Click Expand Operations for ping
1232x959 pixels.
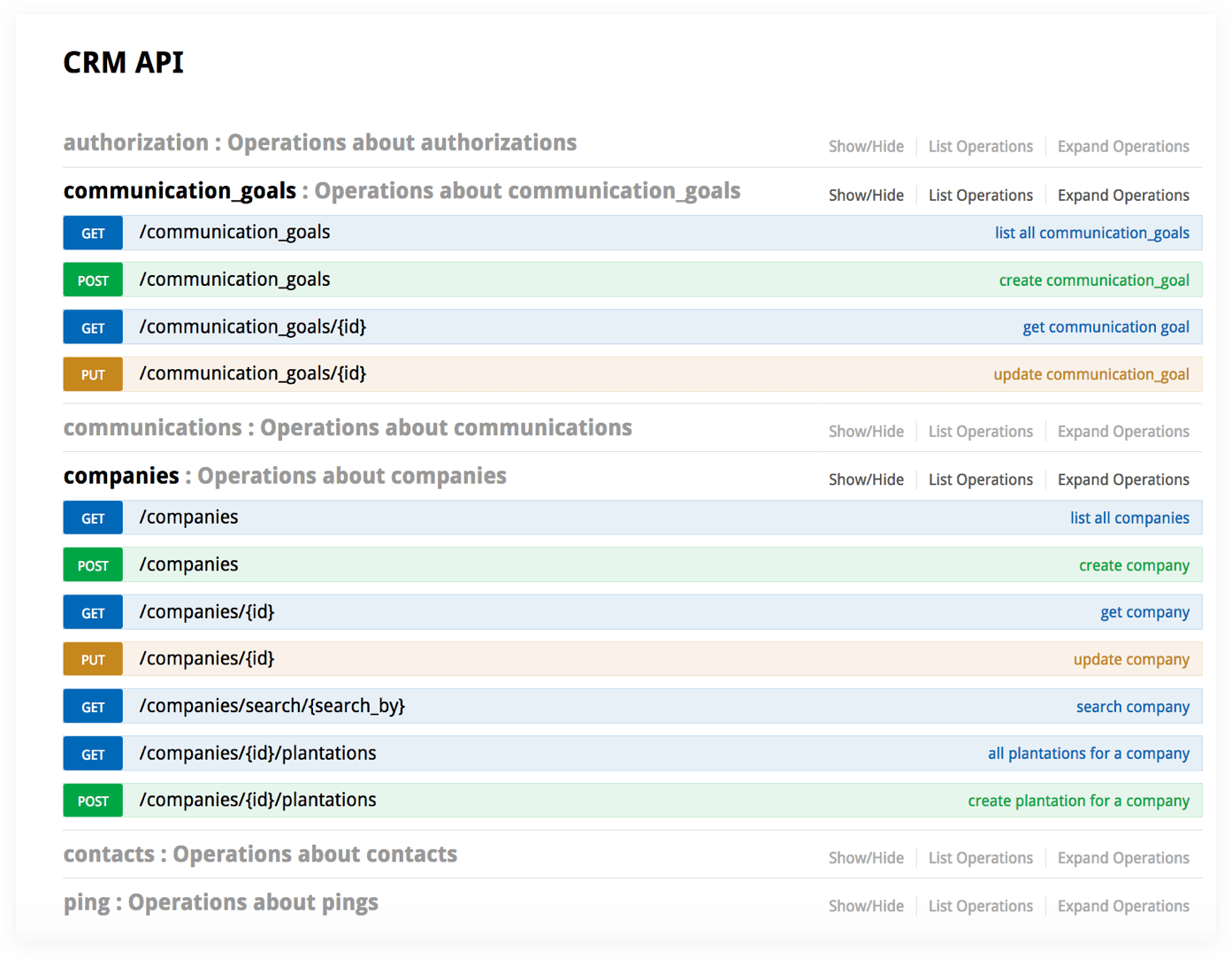pyautogui.click(x=1123, y=907)
